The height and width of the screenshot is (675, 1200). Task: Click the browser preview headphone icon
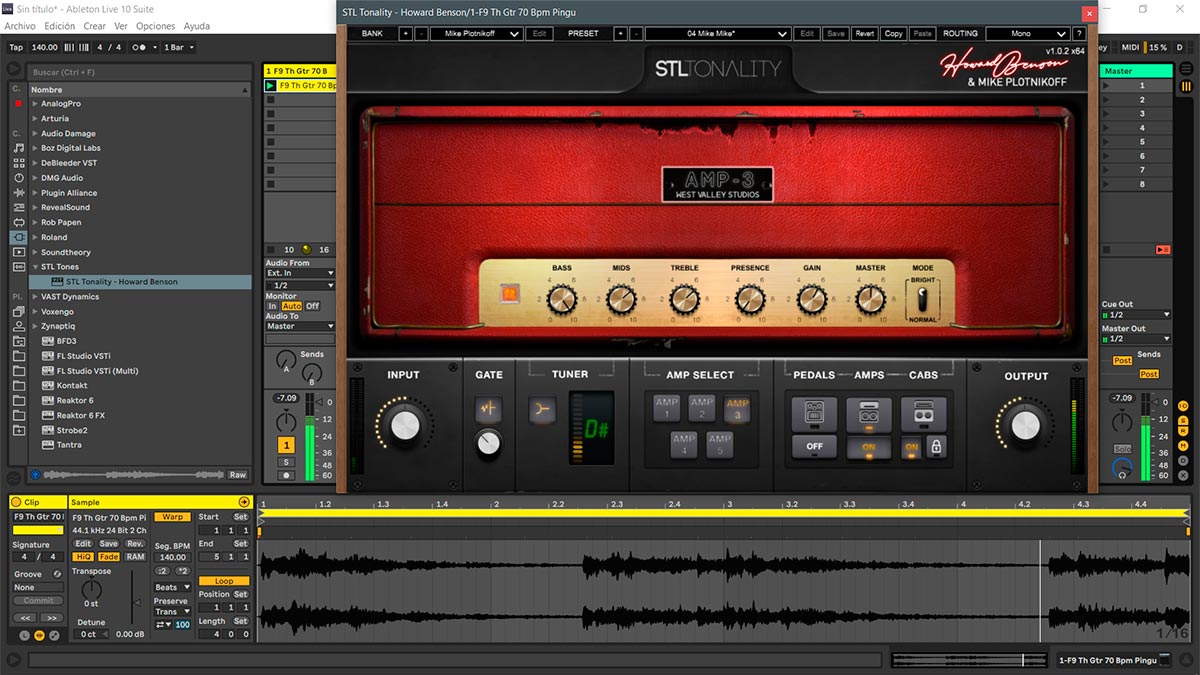coord(37,475)
